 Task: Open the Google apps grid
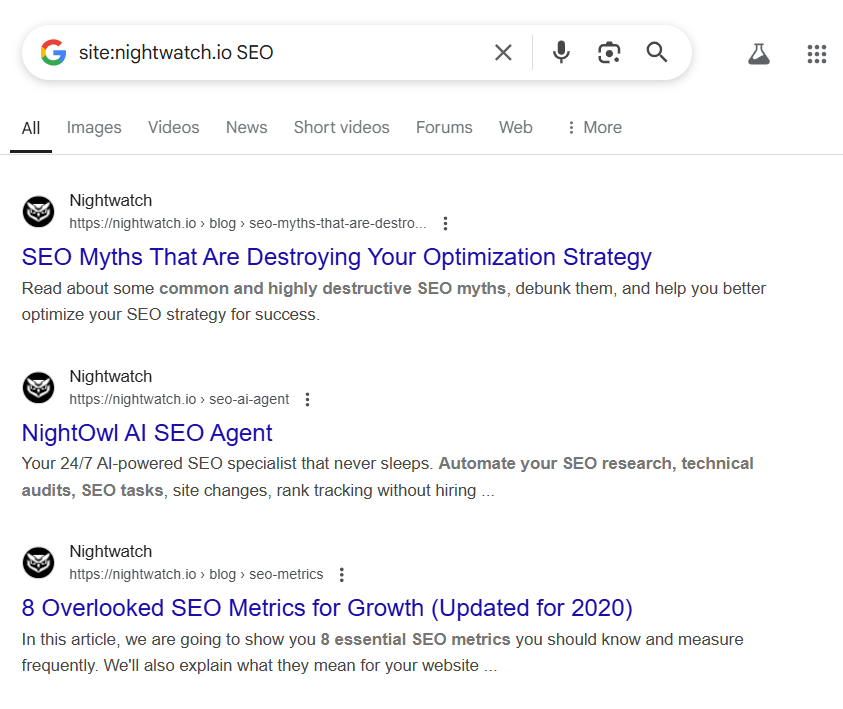pos(817,53)
